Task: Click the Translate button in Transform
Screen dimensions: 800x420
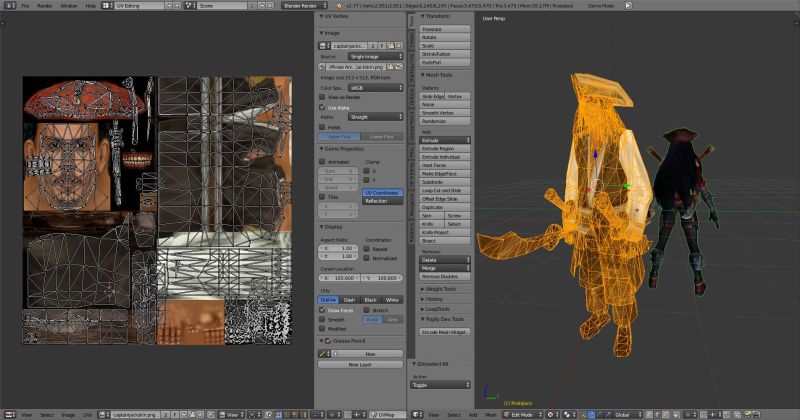Action: (x=444, y=29)
